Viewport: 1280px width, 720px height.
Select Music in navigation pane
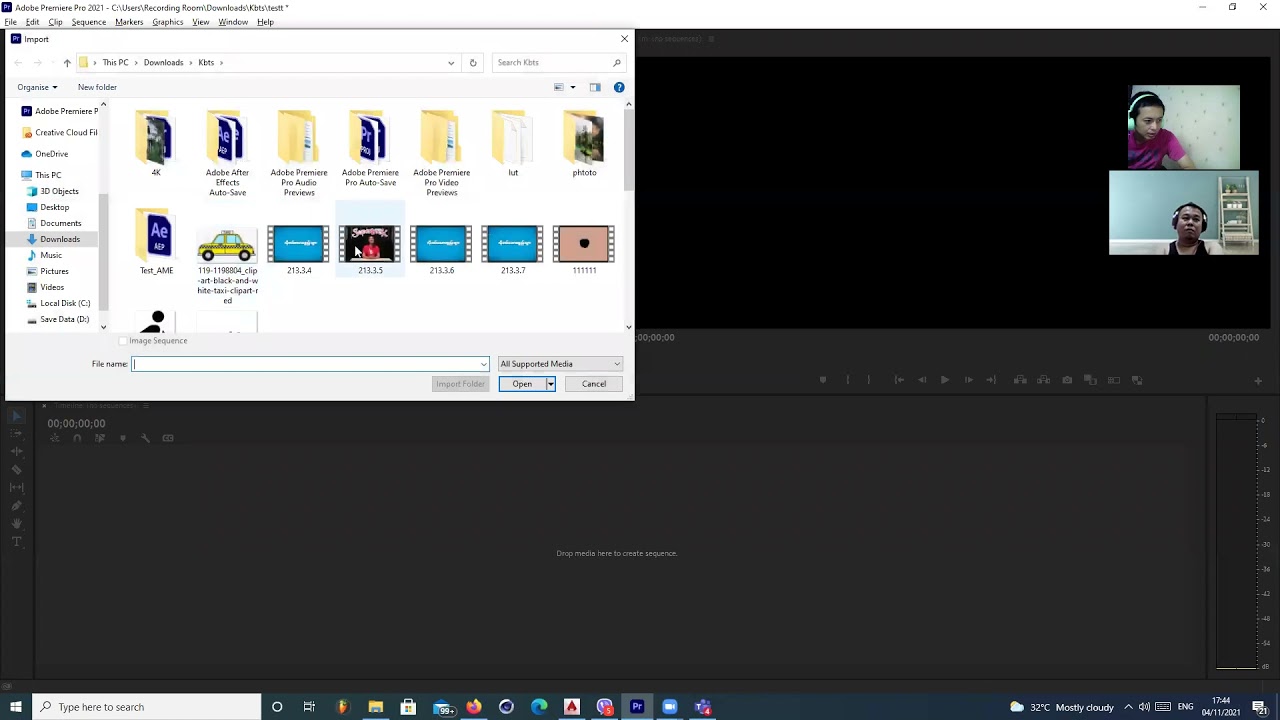coord(44,255)
